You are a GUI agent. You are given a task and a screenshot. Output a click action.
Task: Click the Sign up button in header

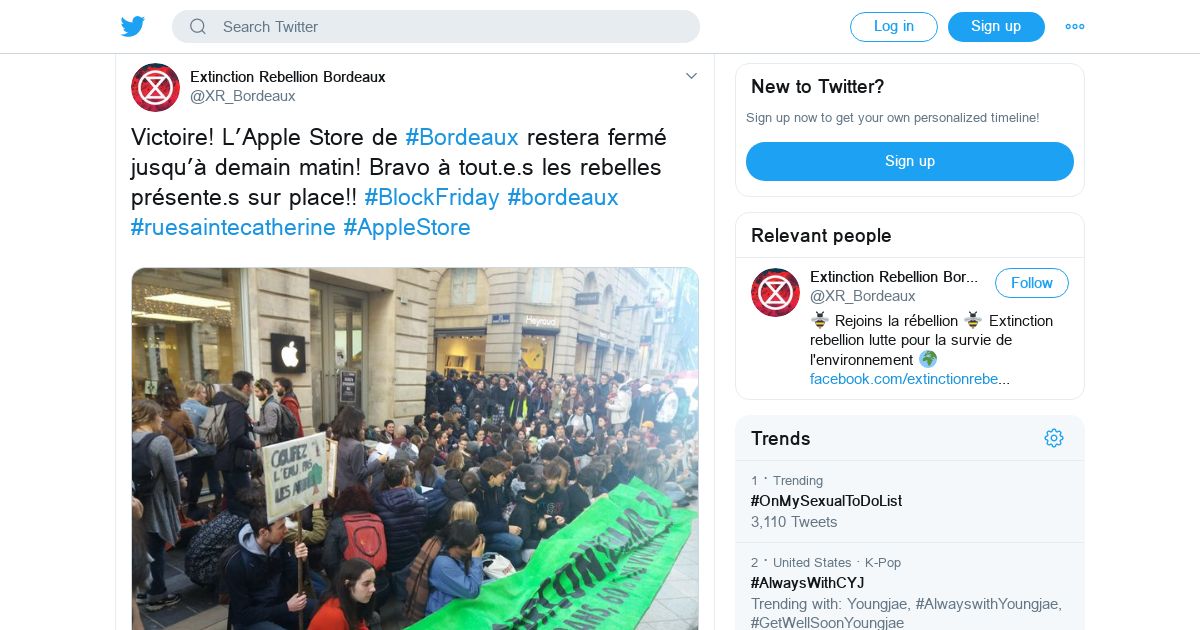(996, 27)
